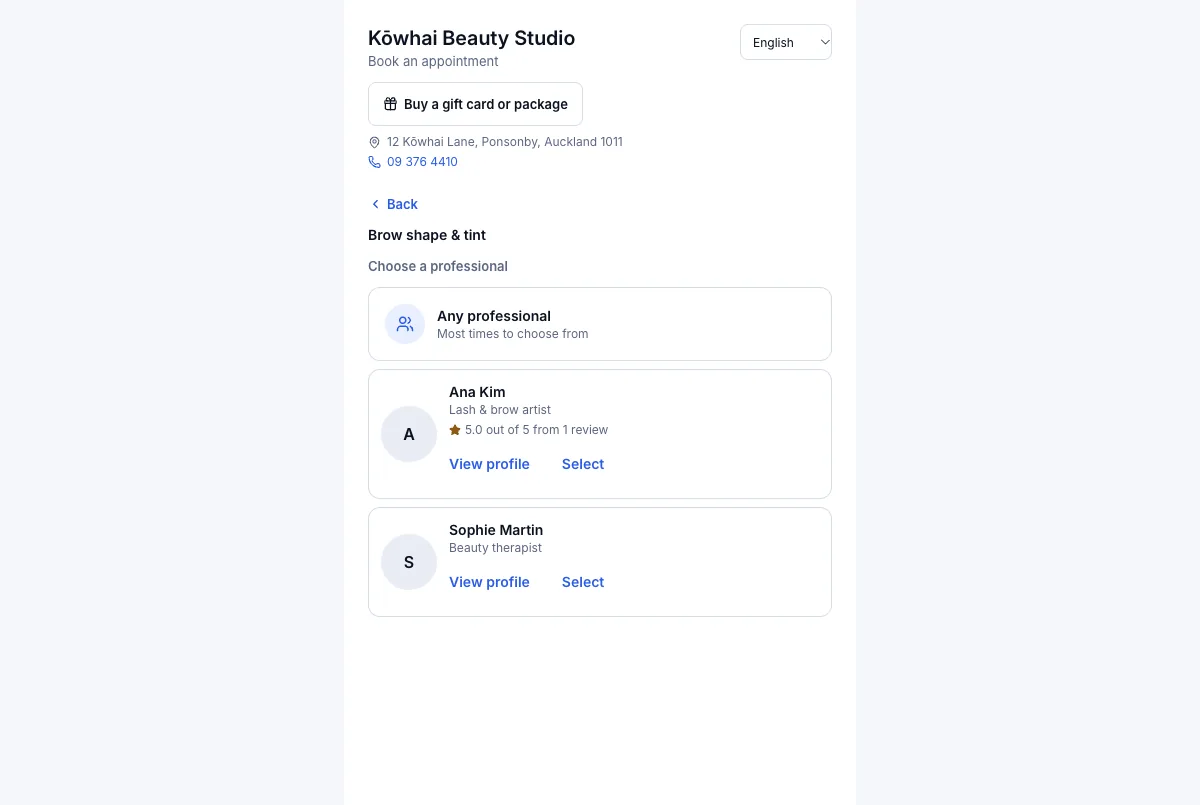This screenshot has height=805, width=1200.
Task: Click the group icon for Any professional
Action: 405,324
